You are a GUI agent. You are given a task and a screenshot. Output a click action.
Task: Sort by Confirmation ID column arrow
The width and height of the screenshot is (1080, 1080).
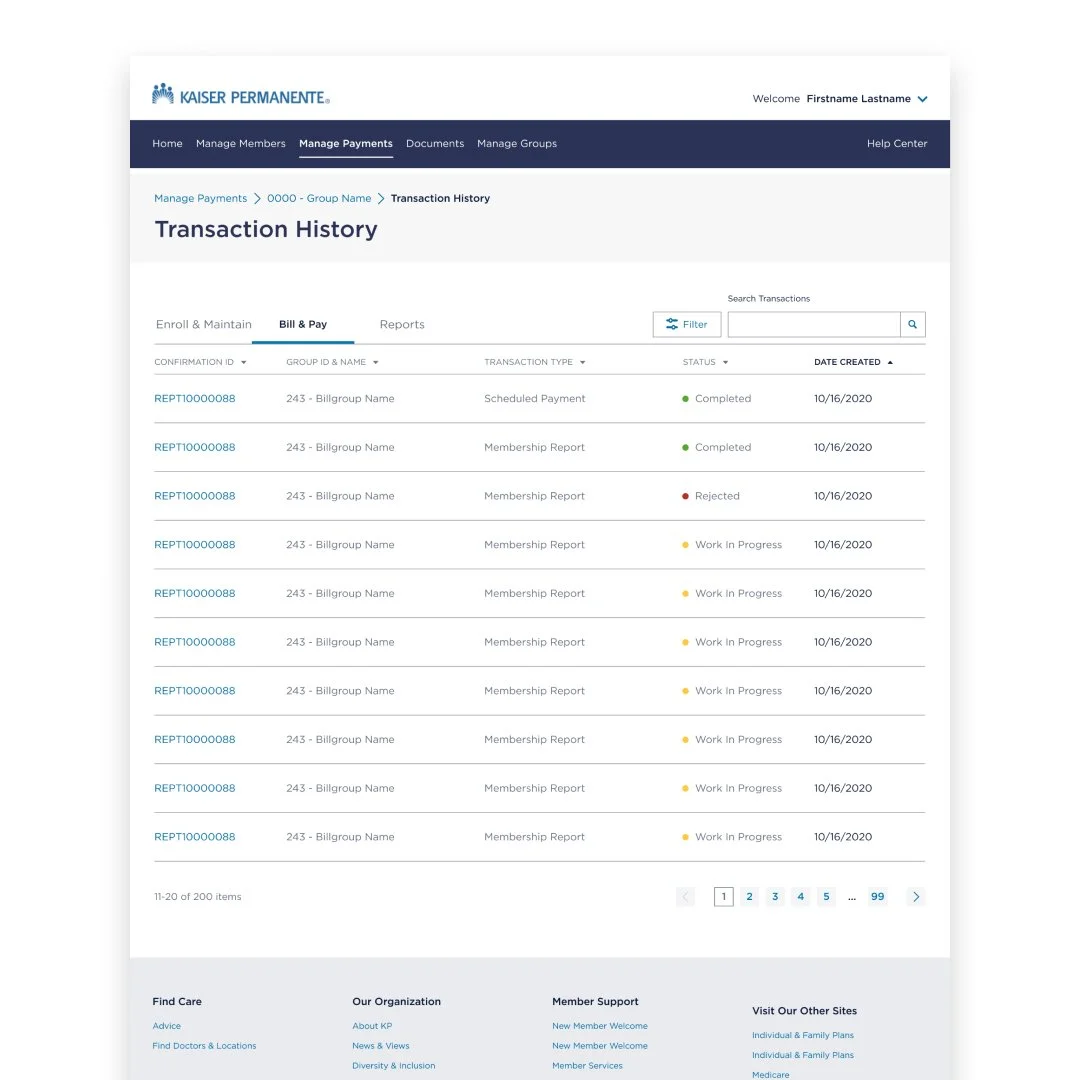pyautogui.click(x=244, y=362)
